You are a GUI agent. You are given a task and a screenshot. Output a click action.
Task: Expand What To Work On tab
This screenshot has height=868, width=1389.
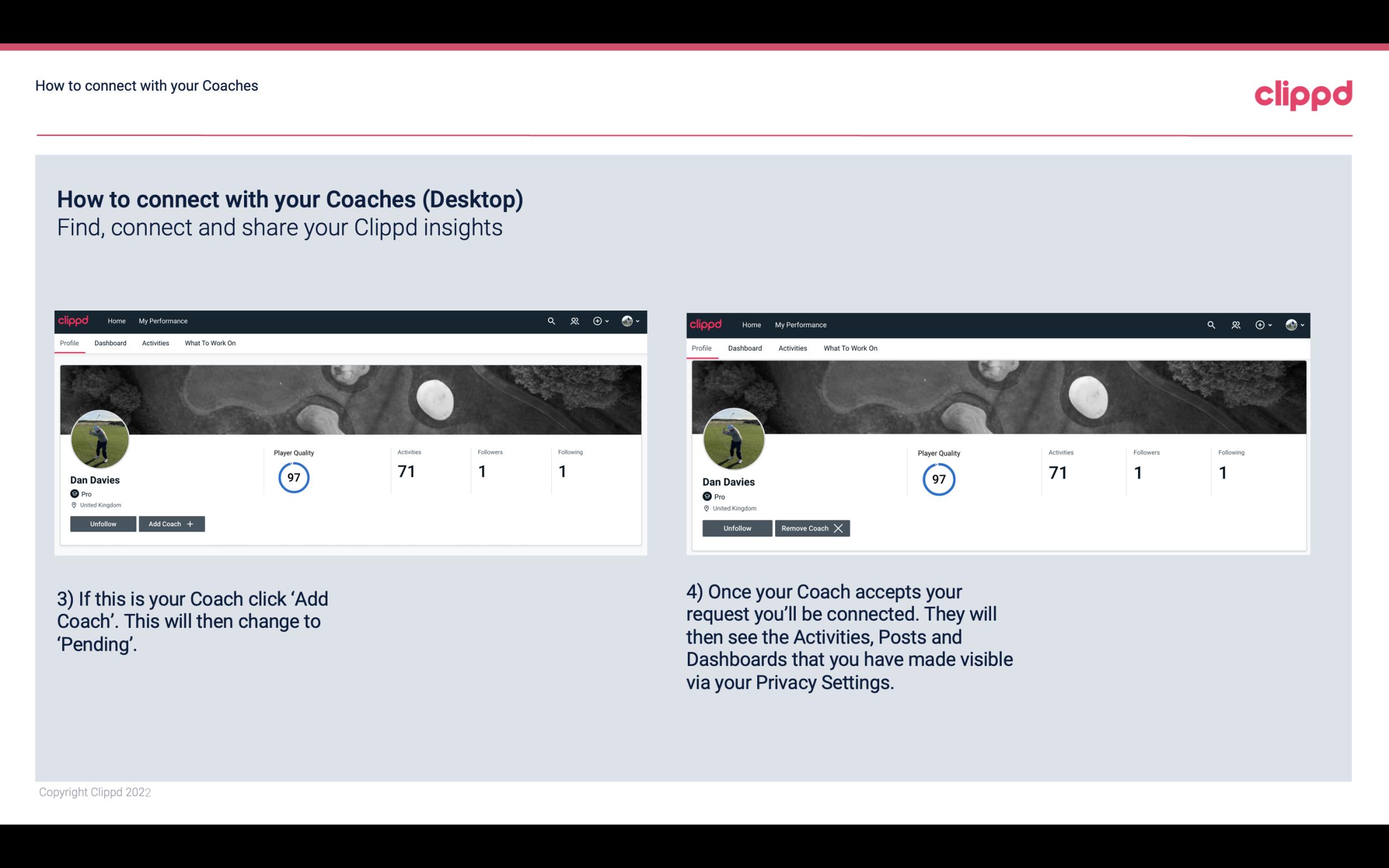(209, 343)
